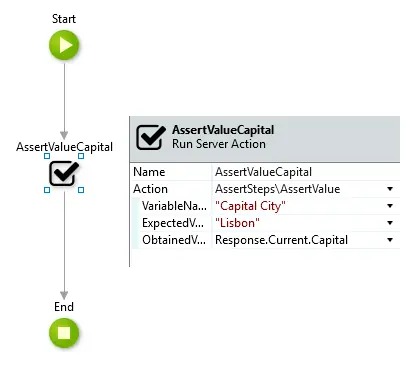Click the checkmark icon in properties header
Screen dimensions: 406x372
point(151,137)
